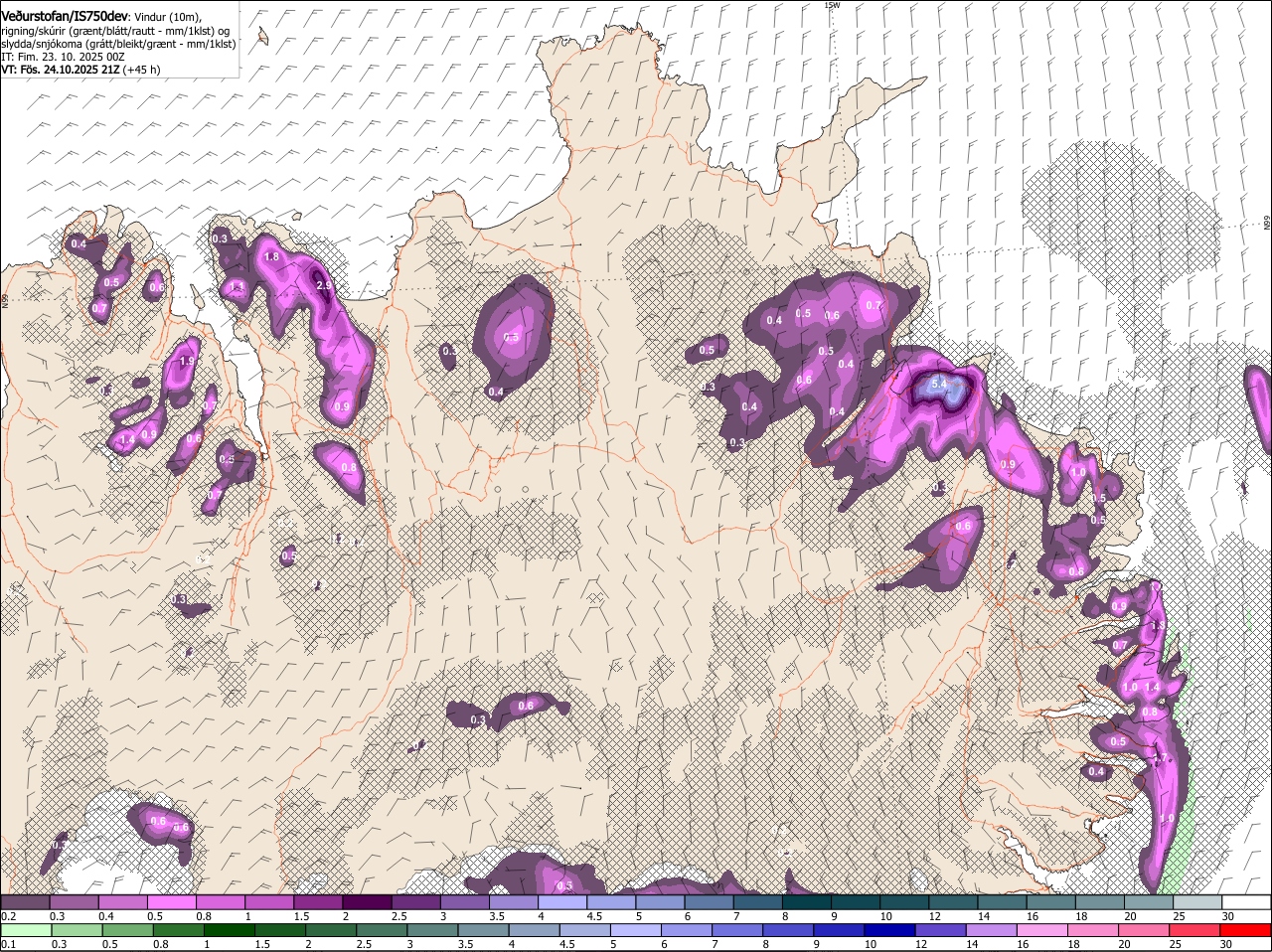Select upper snow legend swatch between 6 and 7
1272x952 pixels.
click(709, 902)
